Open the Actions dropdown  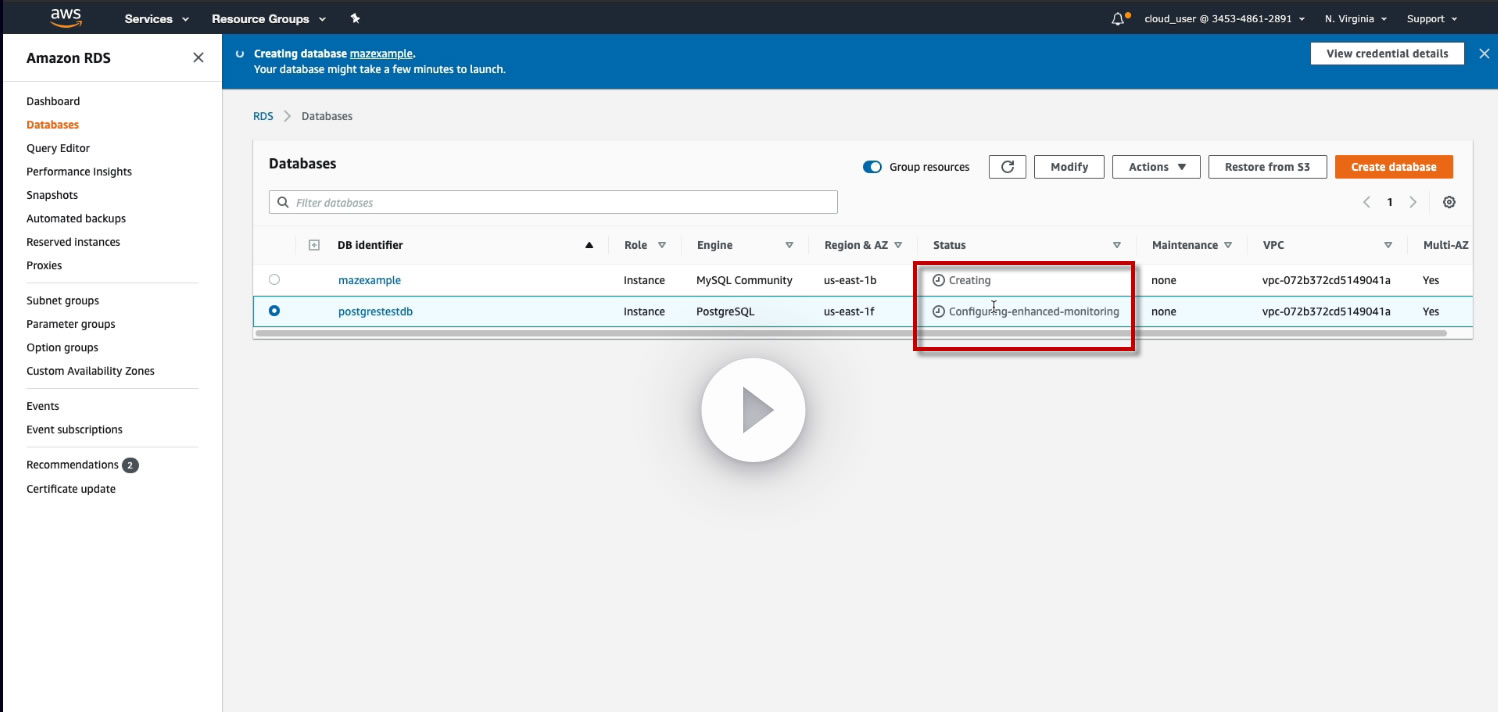point(1155,167)
